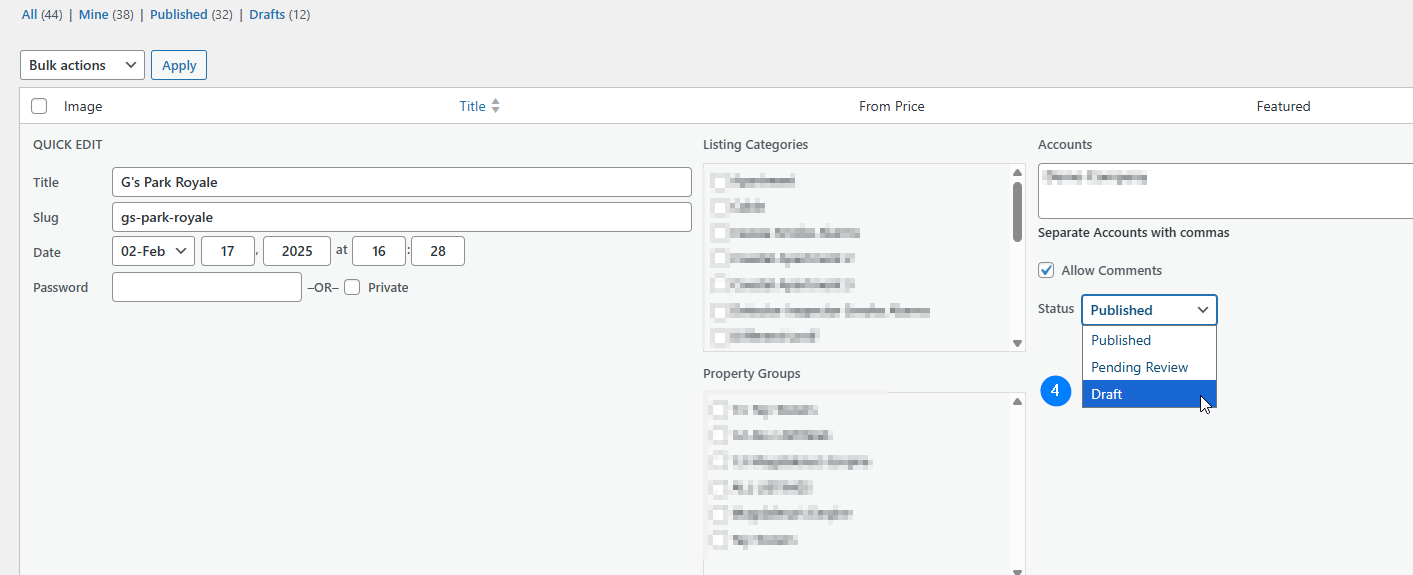This screenshot has height=575, width=1413.
Task: Toggle the select-all checkbox in table header
Action: 39,106
